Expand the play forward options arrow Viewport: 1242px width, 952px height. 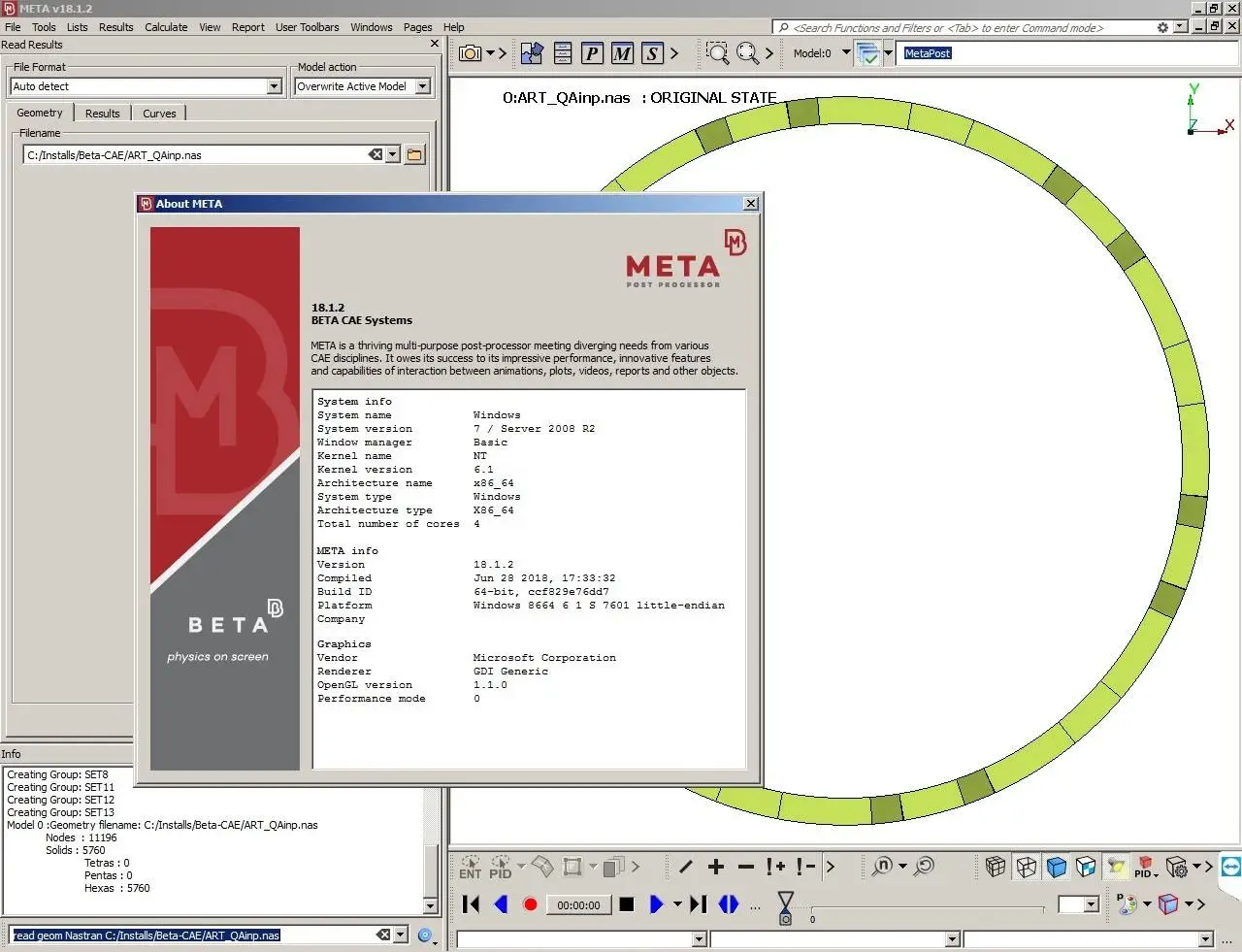click(x=677, y=904)
